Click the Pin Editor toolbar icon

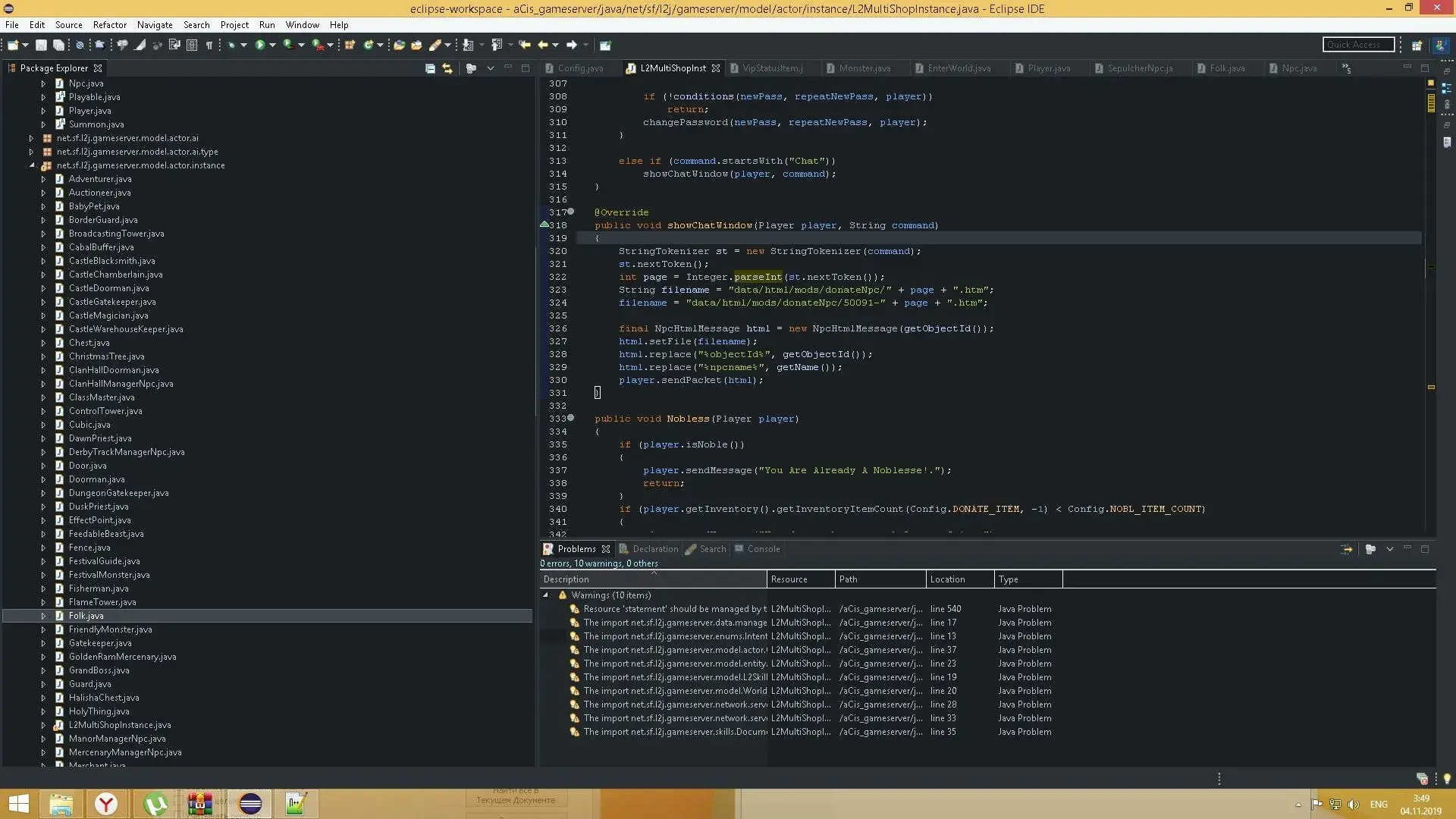pos(605,45)
